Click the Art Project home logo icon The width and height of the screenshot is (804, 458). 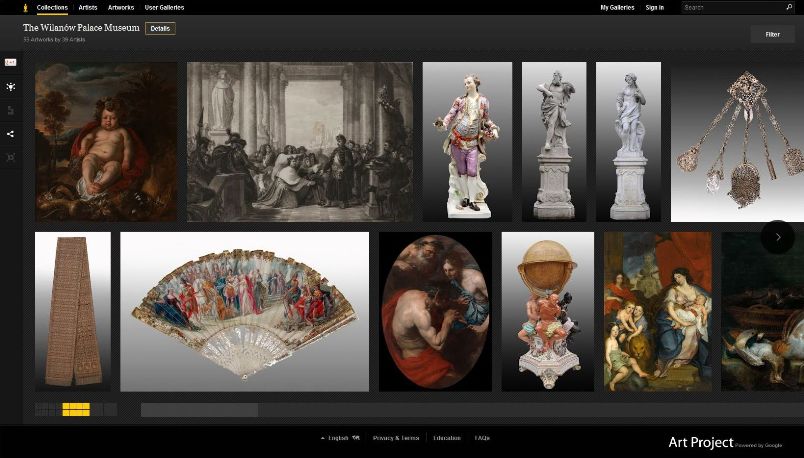point(25,7)
